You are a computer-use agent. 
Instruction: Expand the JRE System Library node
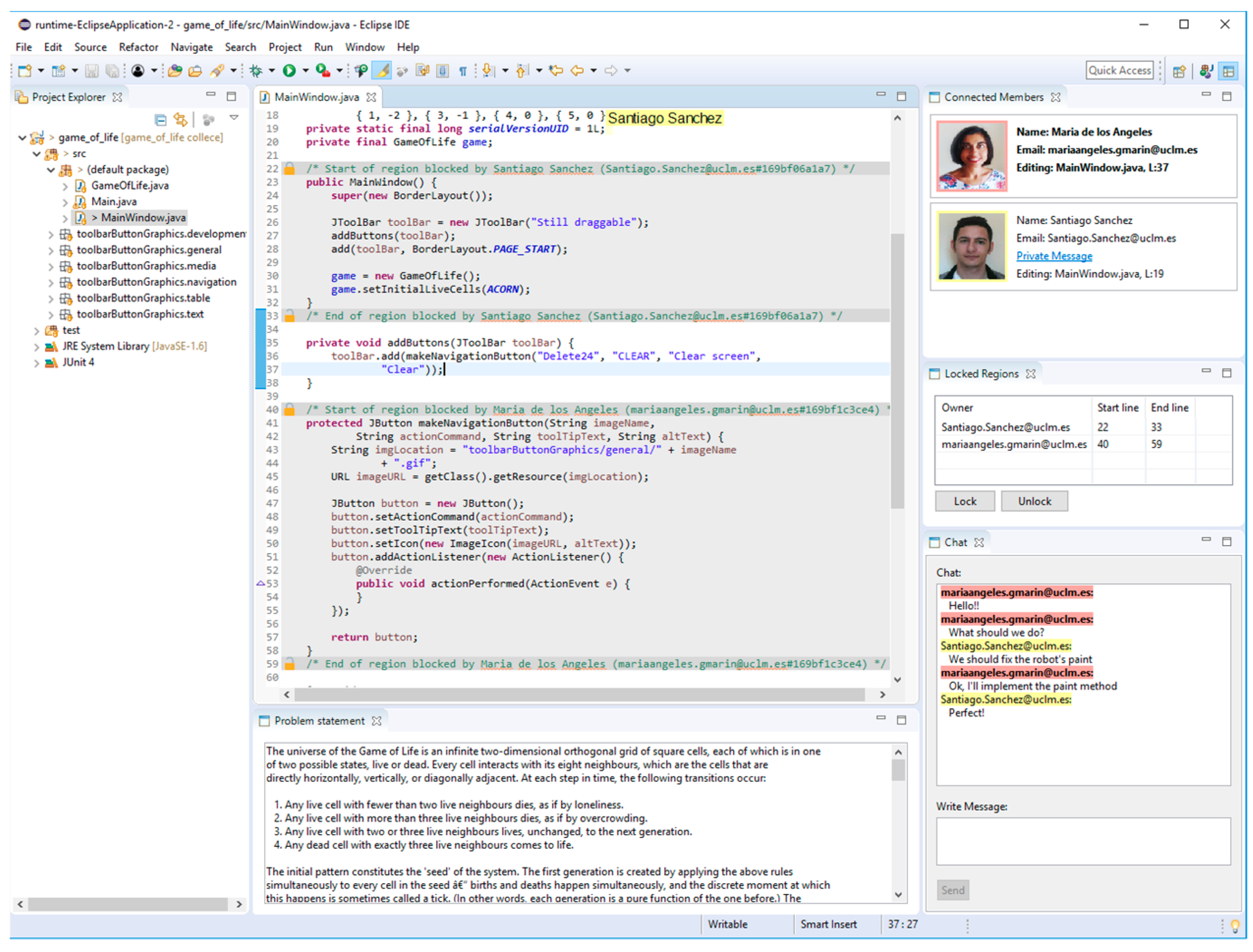pyautogui.click(x=37, y=346)
